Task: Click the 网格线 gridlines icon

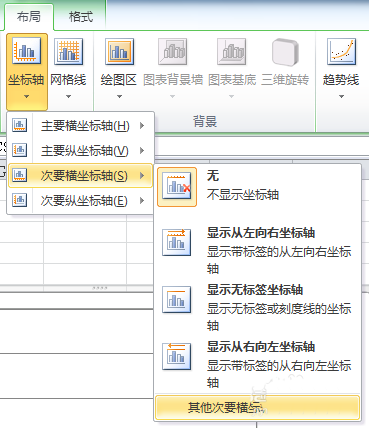Action: (x=68, y=51)
